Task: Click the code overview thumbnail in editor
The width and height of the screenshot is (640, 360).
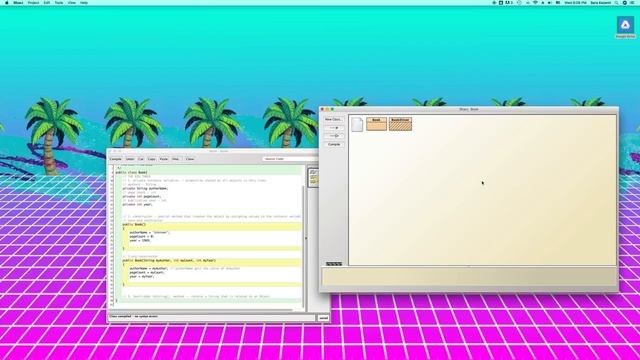Action: (x=313, y=178)
